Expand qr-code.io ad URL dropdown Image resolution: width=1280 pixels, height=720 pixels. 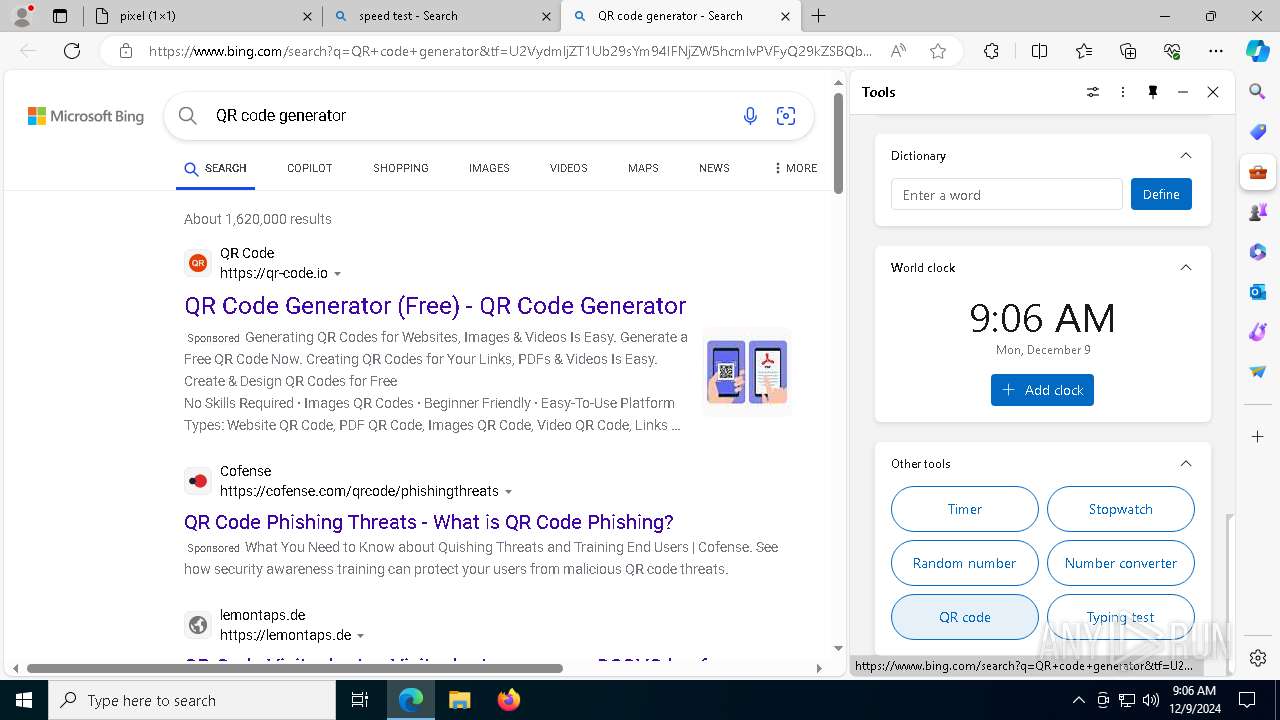click(337, 274)
